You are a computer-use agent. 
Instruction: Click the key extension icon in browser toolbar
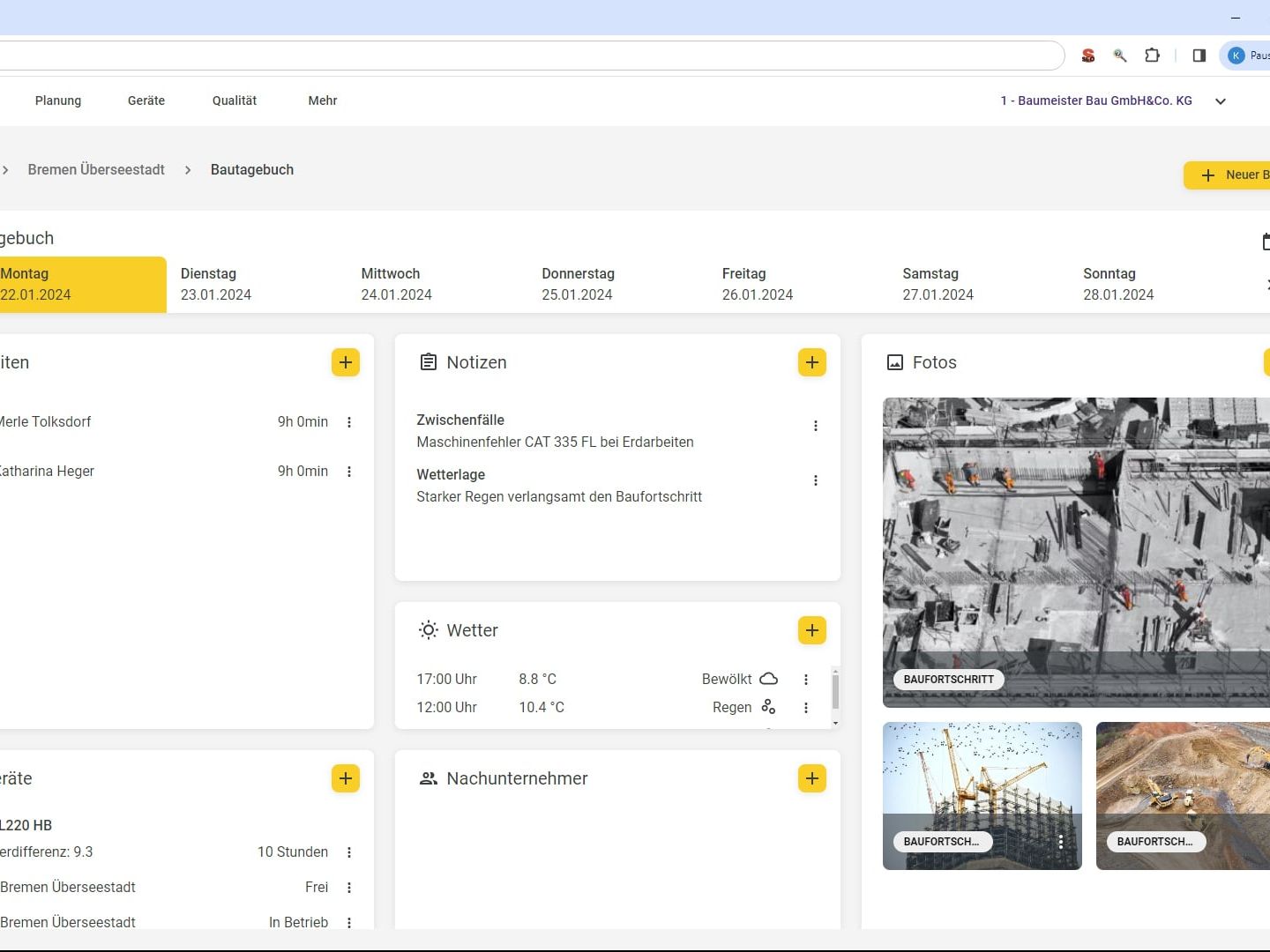pyautogui.click(x=1120, y=56)
